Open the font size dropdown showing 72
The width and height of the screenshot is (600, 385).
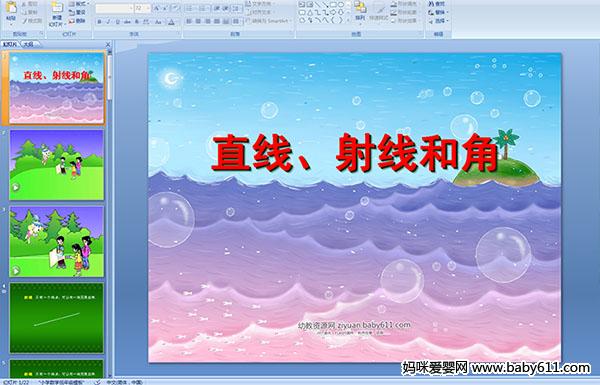coord(142,8)
